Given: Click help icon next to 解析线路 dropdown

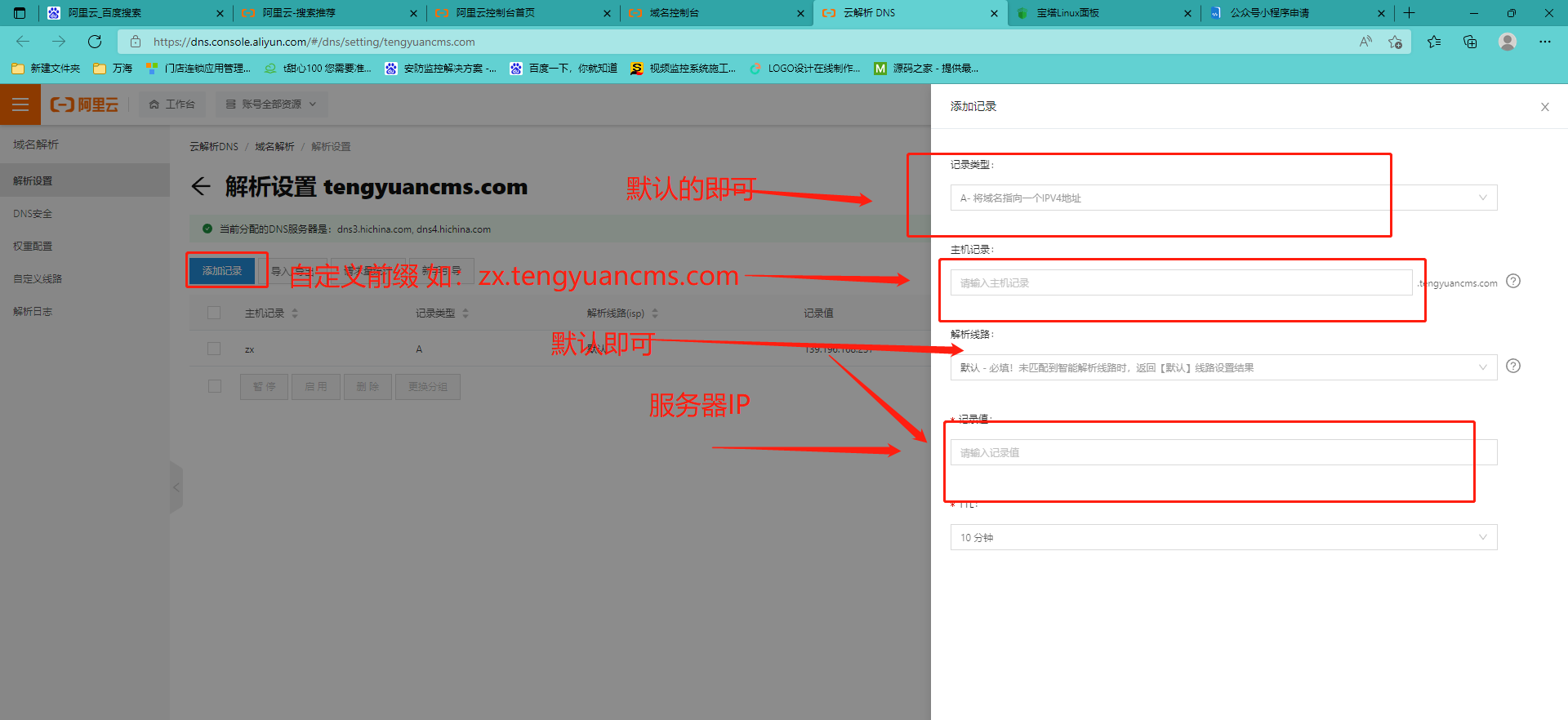Looking at the screenshot, I should point(1513,366).
